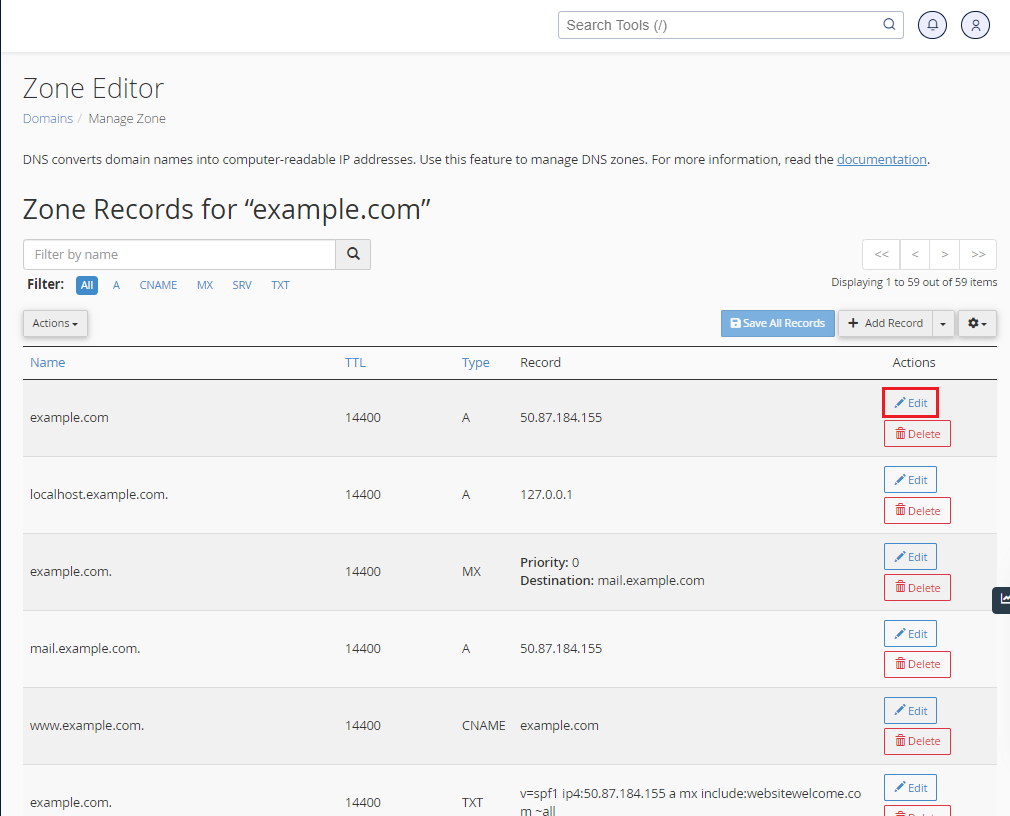Open the gear settings dropdown
Screen dimensions: 1010x816
tap(977, 323)
